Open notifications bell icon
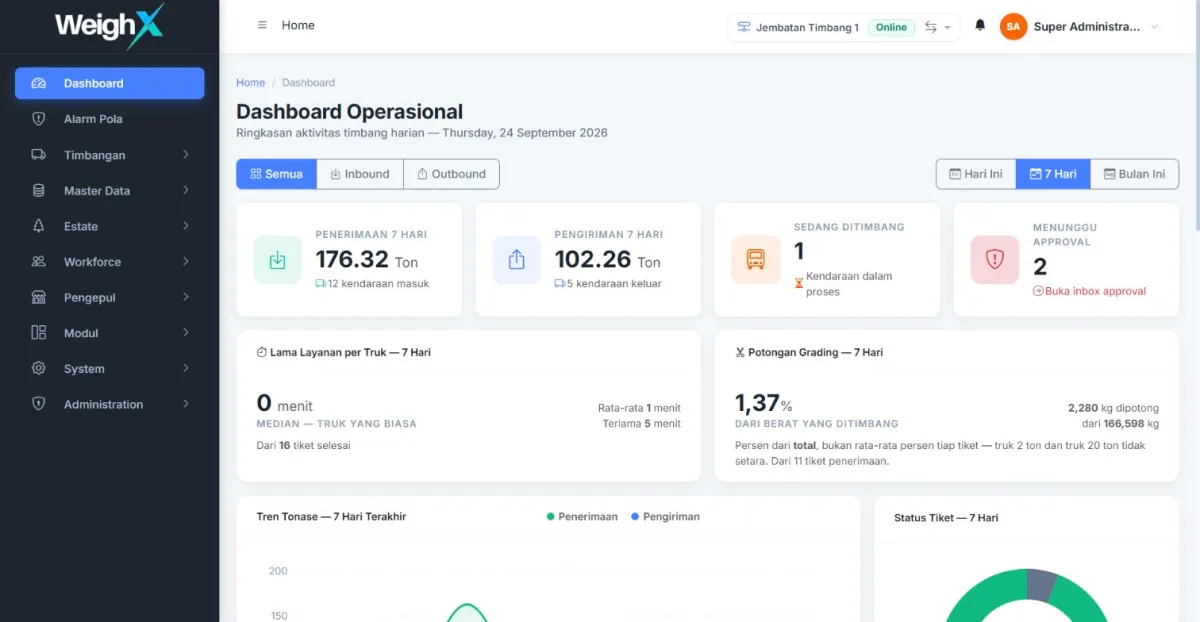This screenshot has height=622, width=1200. coord(980,26)
